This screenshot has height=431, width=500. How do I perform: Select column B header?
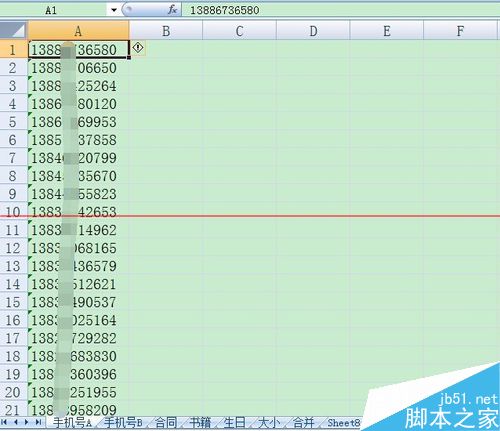166,31
